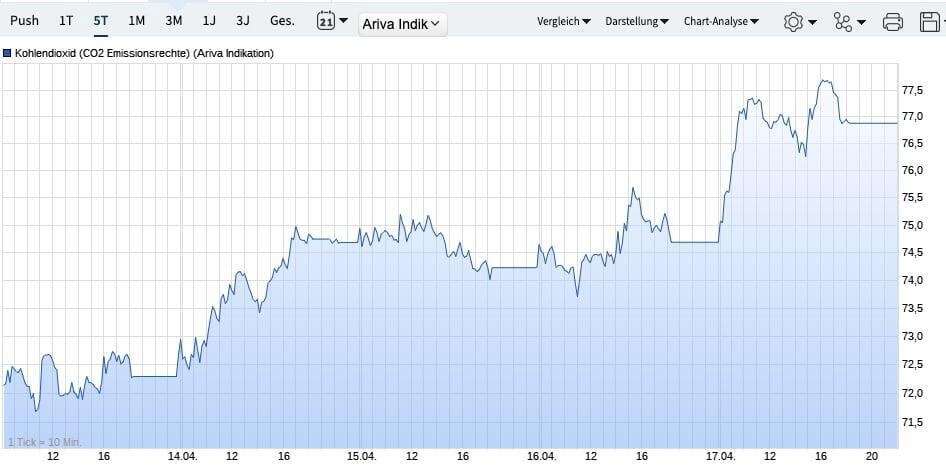Screen dimensions: 946x466
Task: Switch to the 3M timeframe
Action: [173, 21]
